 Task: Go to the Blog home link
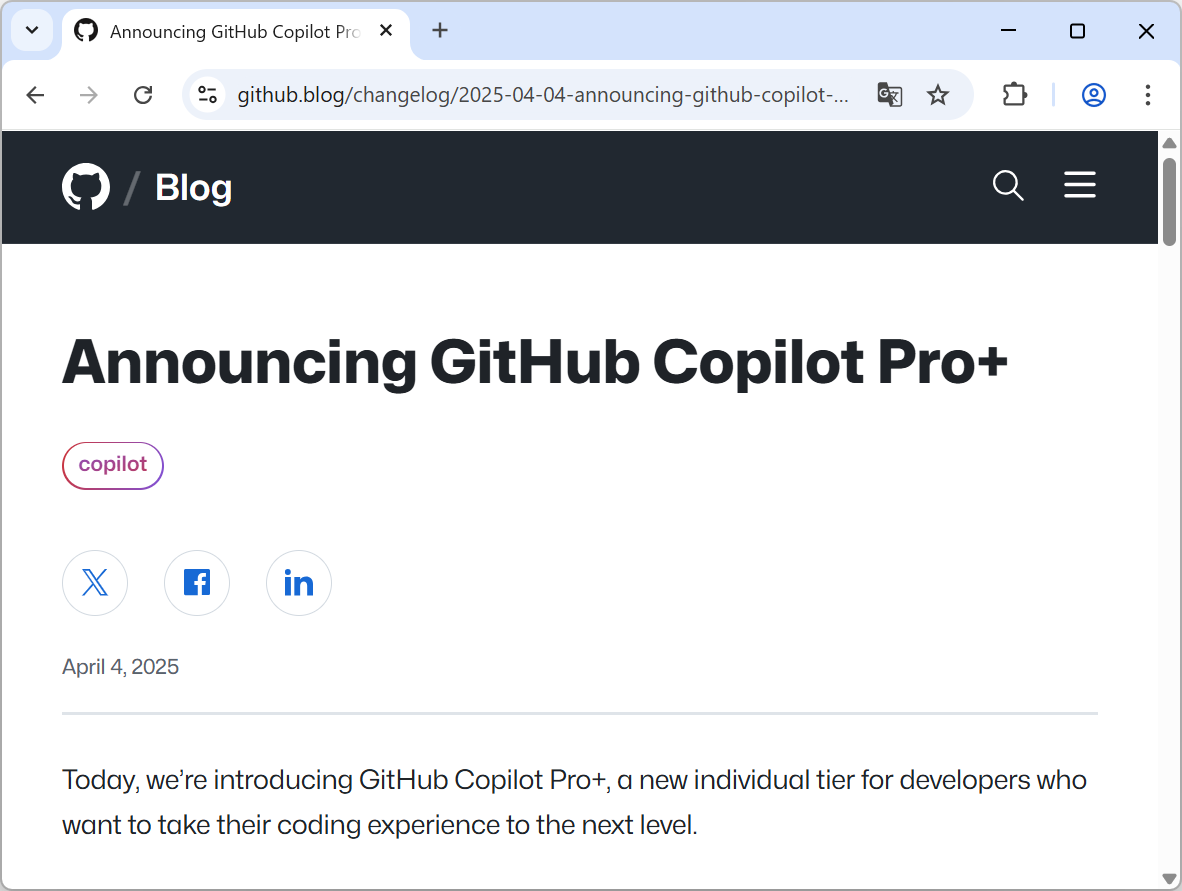tap(193, 188)
